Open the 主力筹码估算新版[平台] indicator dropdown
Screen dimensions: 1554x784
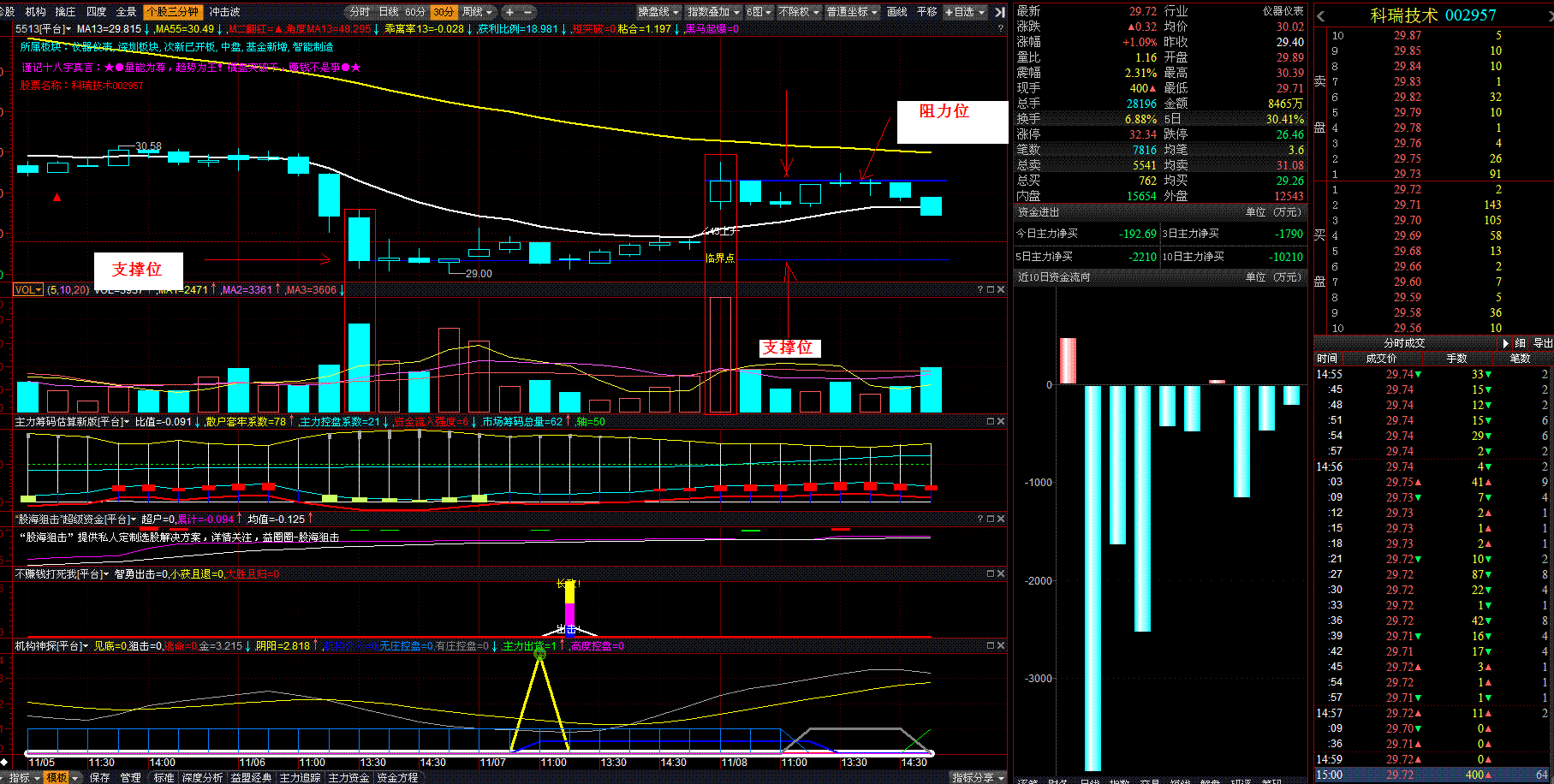coord(72,421)
